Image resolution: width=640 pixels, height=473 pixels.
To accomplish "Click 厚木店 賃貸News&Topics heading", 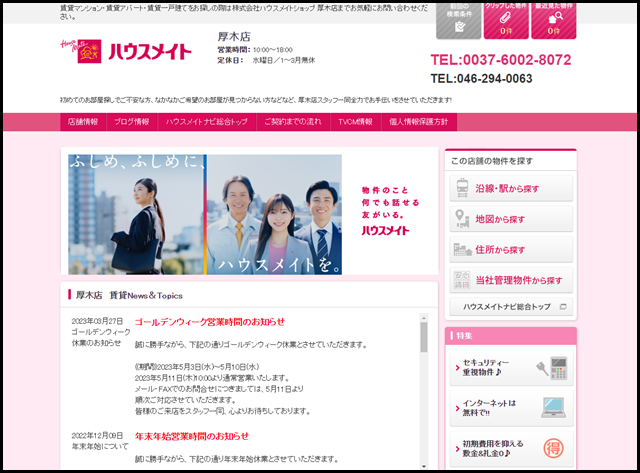I will coord(129,295).
